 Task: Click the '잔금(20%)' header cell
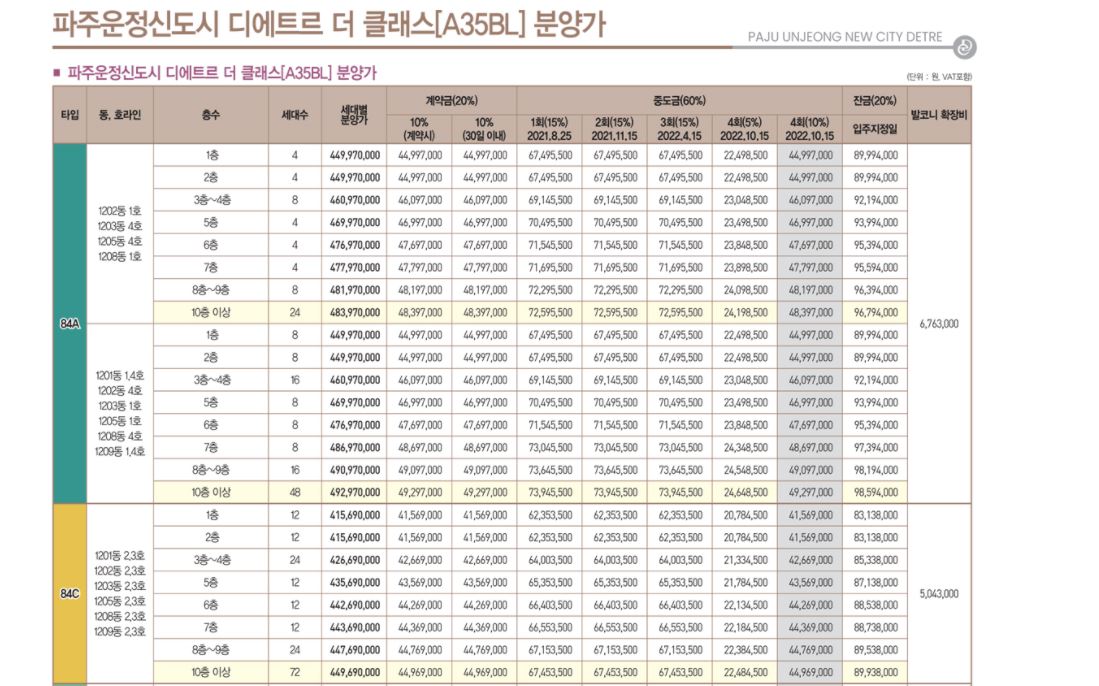tap(875, 101)
